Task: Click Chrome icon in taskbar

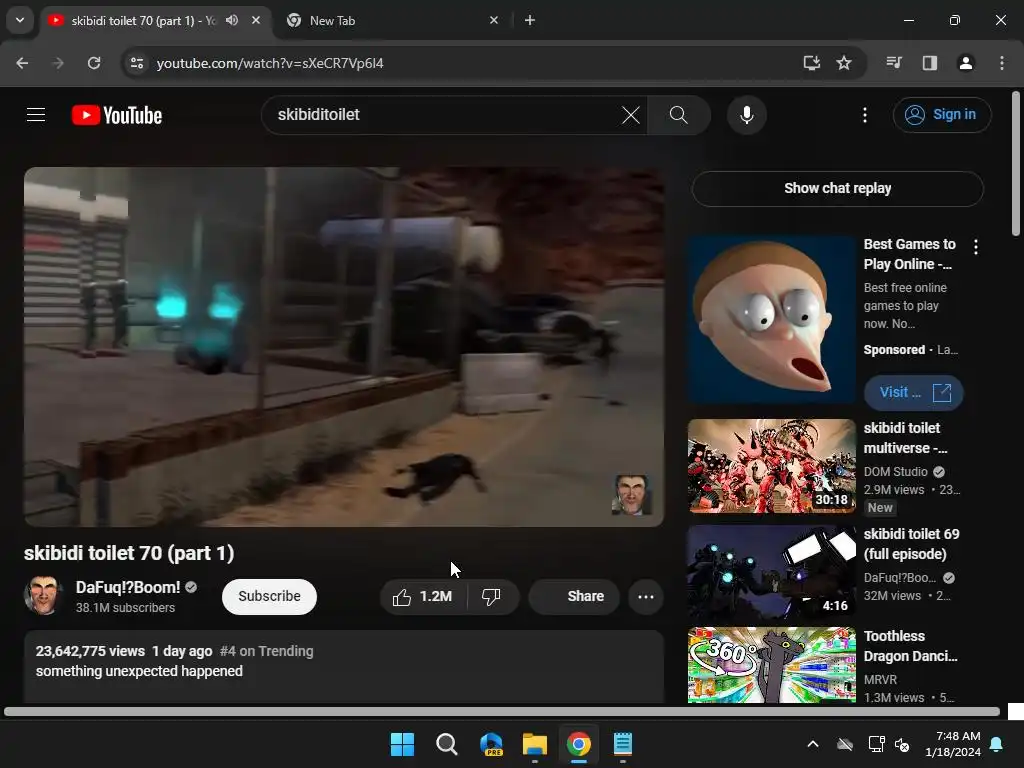Action: click(579, 744)
